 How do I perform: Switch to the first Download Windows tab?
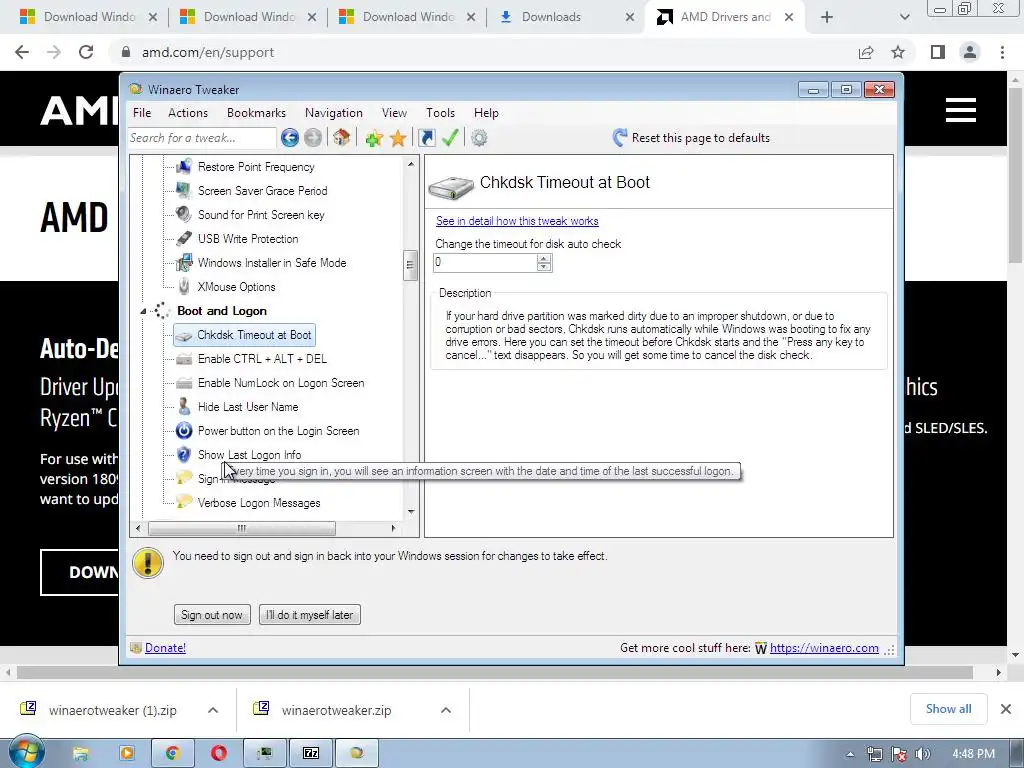[x=89, y=17]
